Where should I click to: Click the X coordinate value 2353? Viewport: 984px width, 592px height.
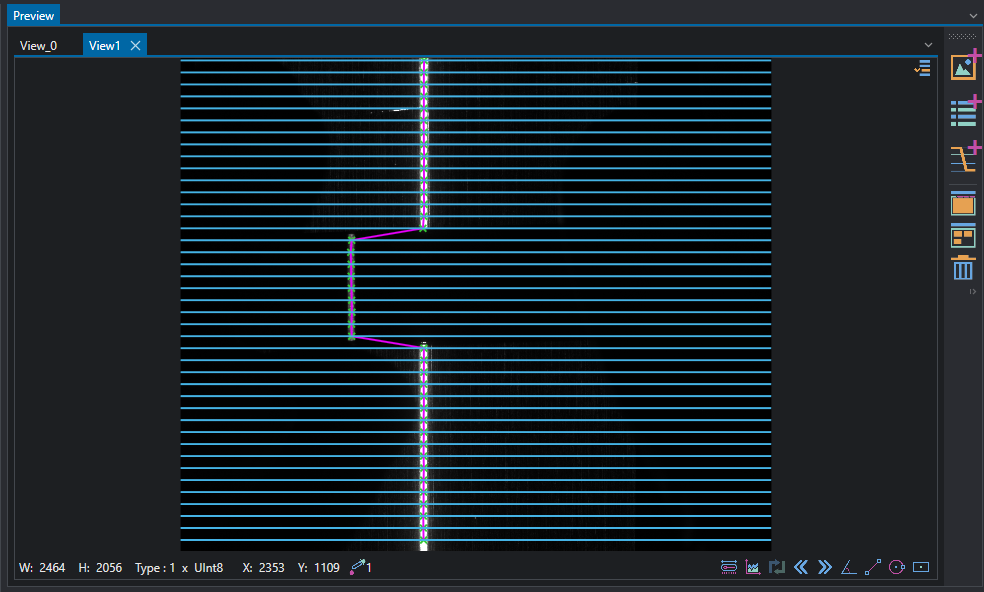pyautogui.click(x=271, y=568)
